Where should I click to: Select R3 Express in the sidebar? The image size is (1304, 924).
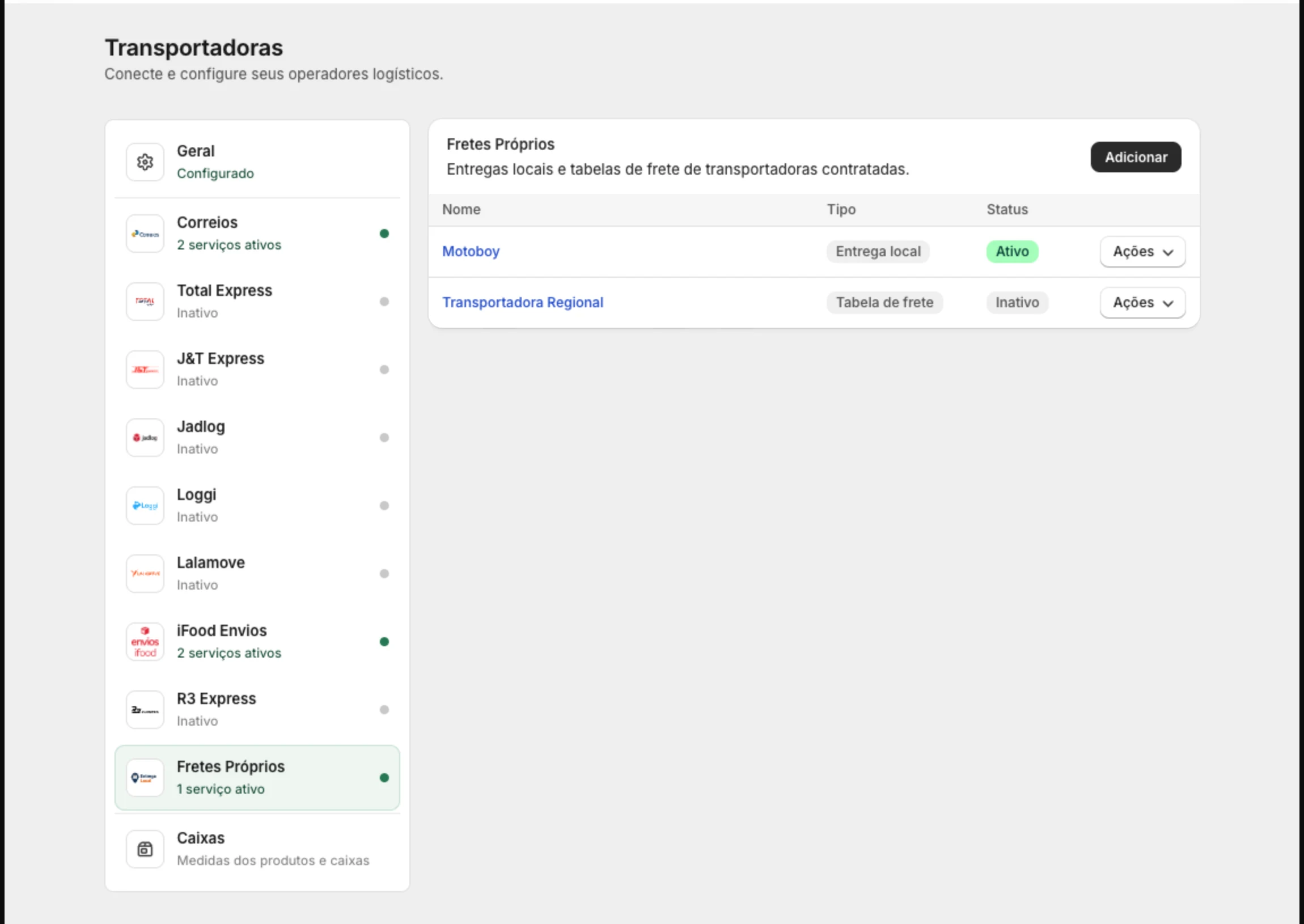257,710
